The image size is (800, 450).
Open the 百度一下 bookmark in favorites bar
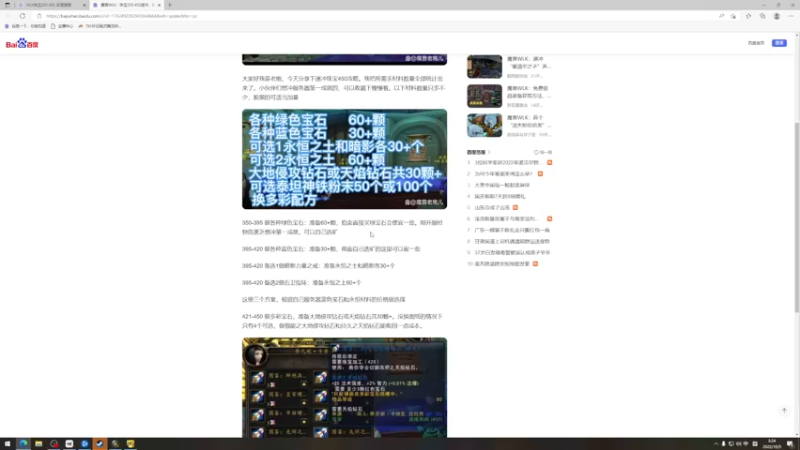(x=25, y=26)
